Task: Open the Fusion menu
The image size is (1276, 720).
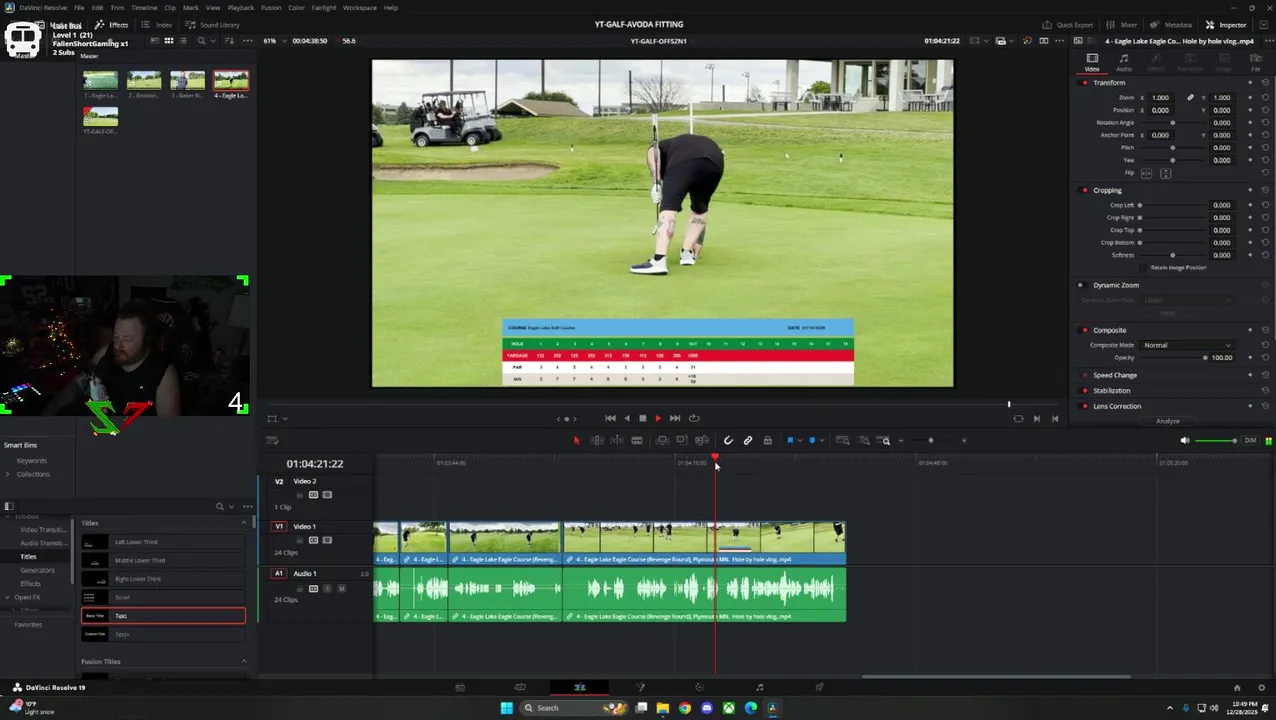Action: pos(271,7)
